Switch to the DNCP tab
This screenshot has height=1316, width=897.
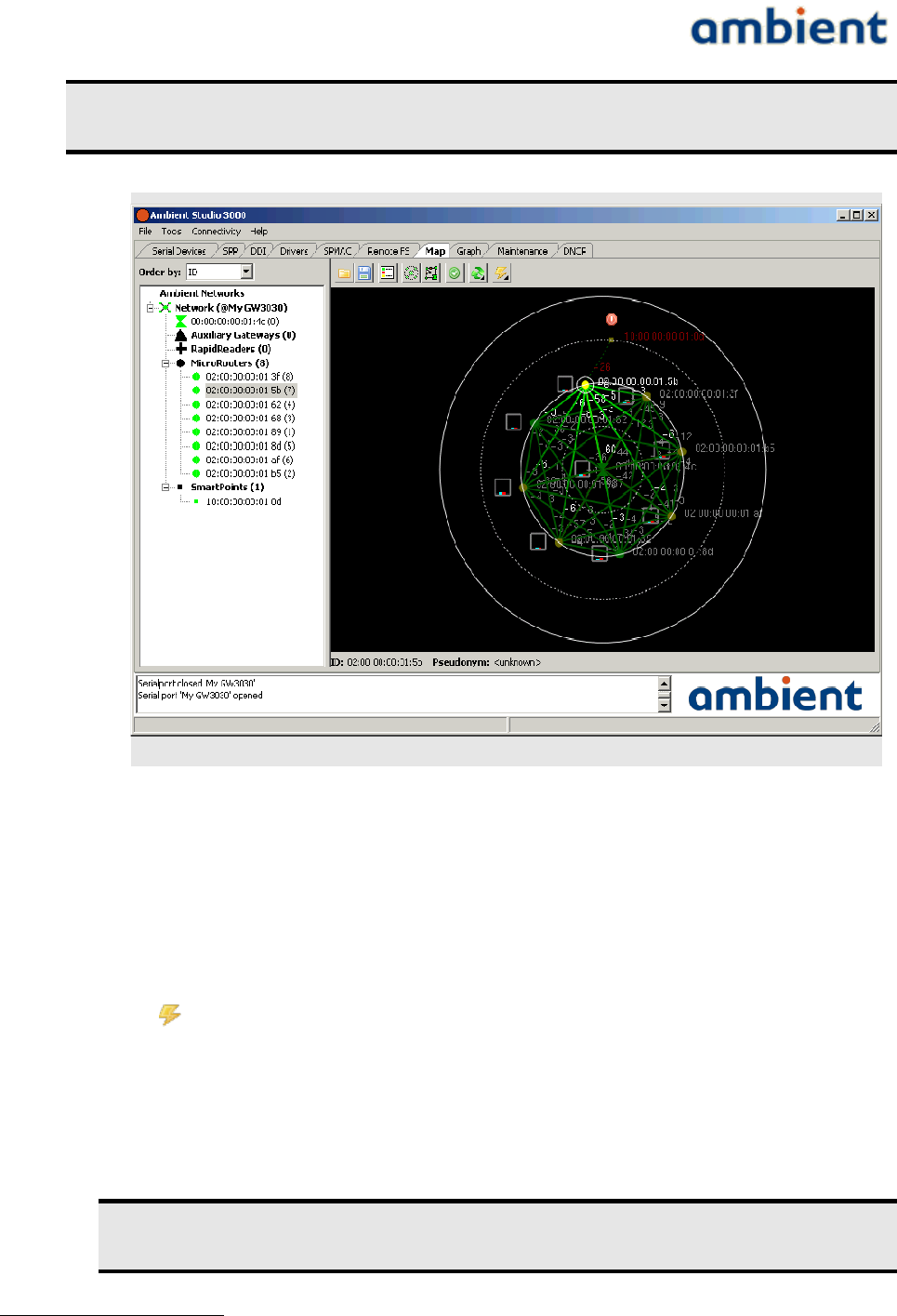[x=574, y=251]
